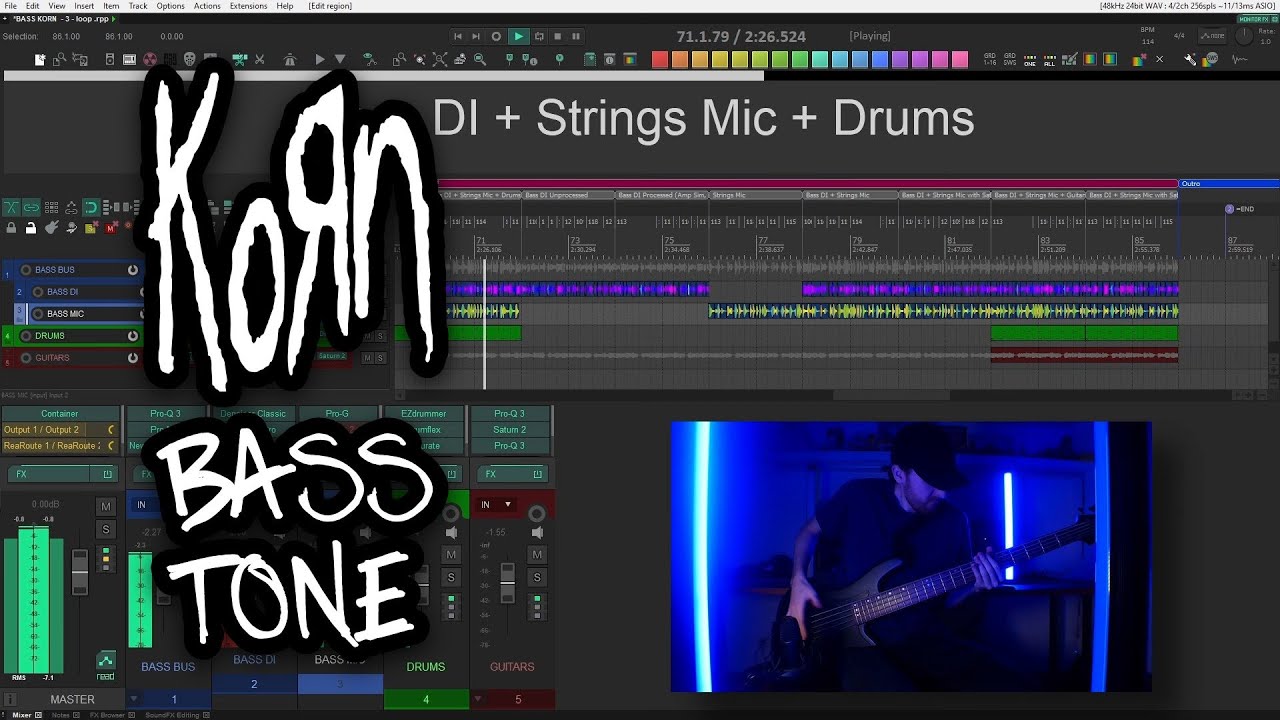Toggle the metronome toolbar icon
This screenshot has height=720, width=1280.
click(x=290, y=60)
